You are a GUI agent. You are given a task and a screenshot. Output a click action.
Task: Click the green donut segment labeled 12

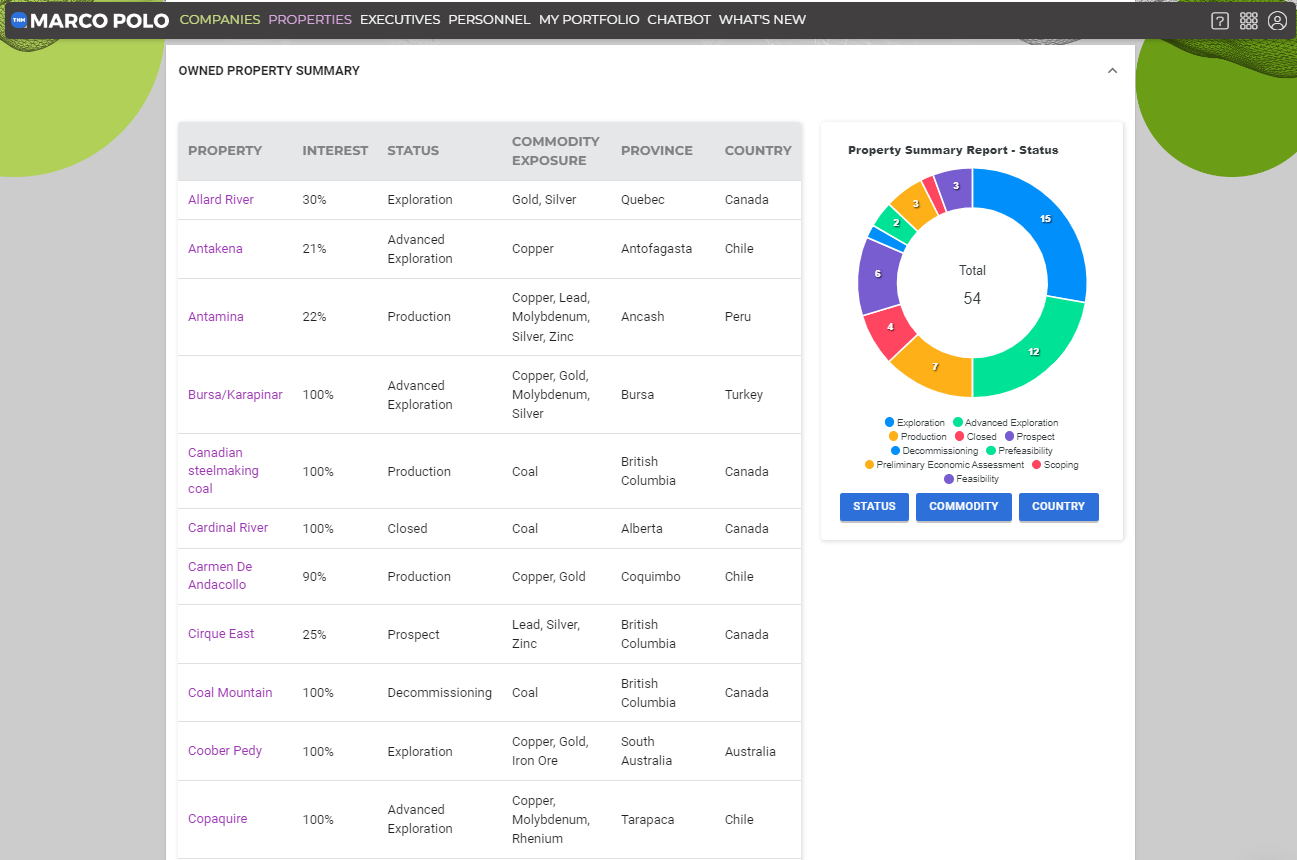pyautogui.click(x=1032, y=352)
